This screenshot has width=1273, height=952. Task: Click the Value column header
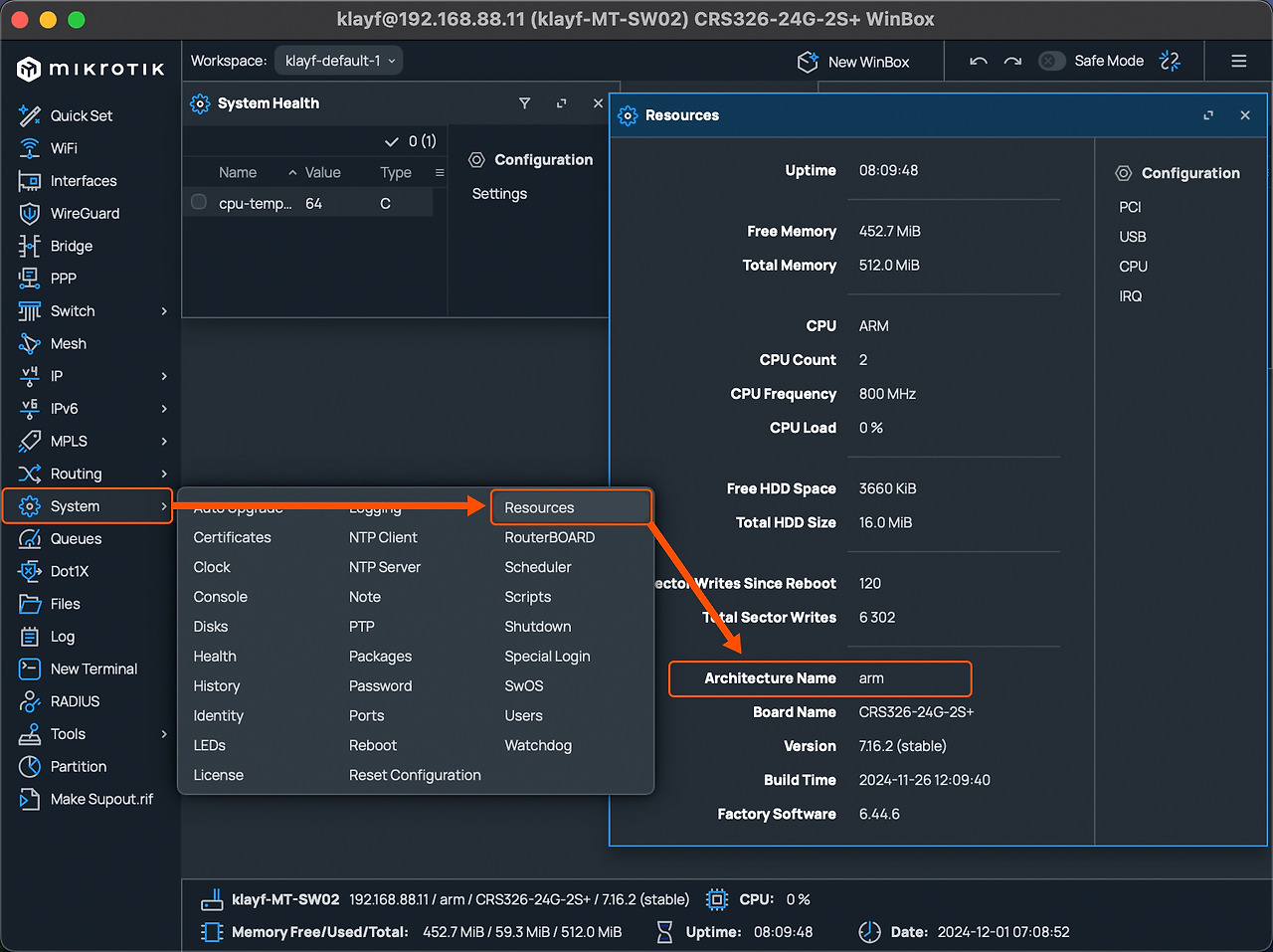click(322, 172)
